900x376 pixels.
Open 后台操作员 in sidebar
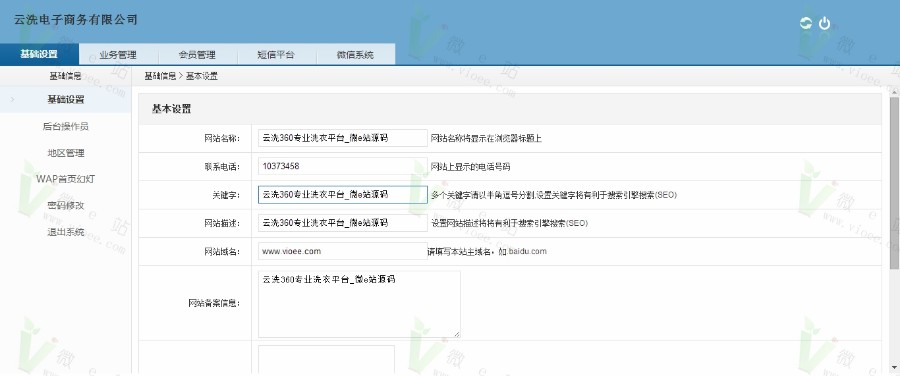coord(65,126)
